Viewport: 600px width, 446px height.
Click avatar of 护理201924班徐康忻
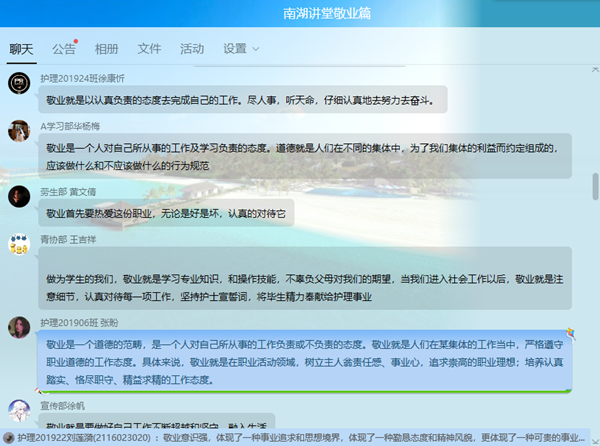pyautogui.click(x=17, y=84)
